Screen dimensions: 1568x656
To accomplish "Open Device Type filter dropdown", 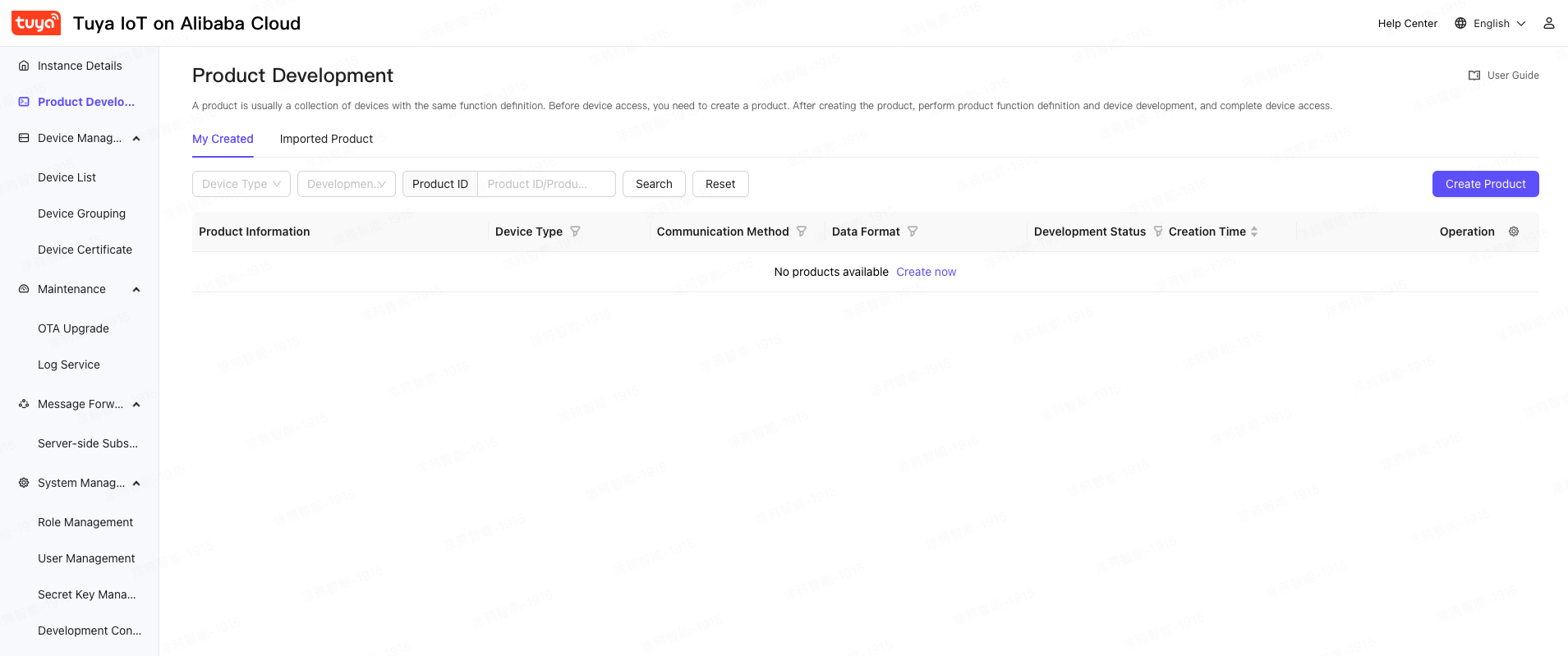I will tap(241, 184).
